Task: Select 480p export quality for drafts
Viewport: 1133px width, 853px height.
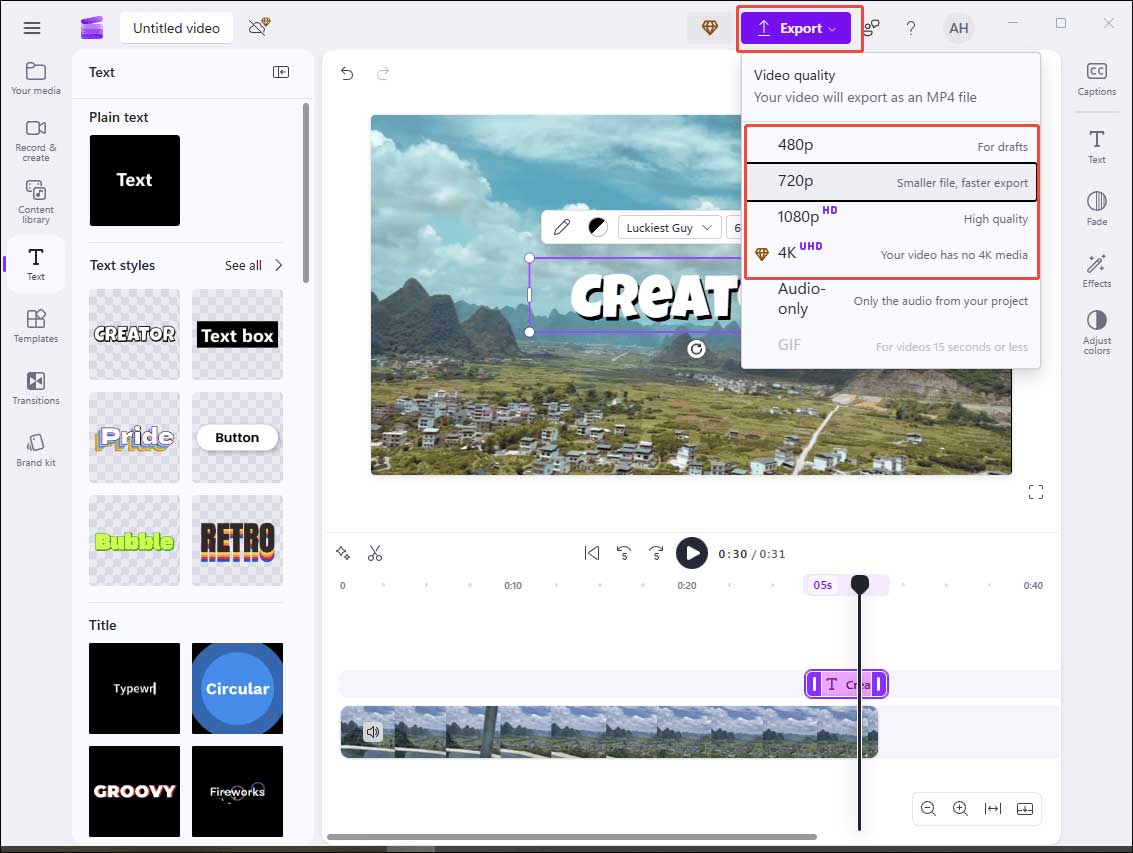Action: [x=890, y=144]
